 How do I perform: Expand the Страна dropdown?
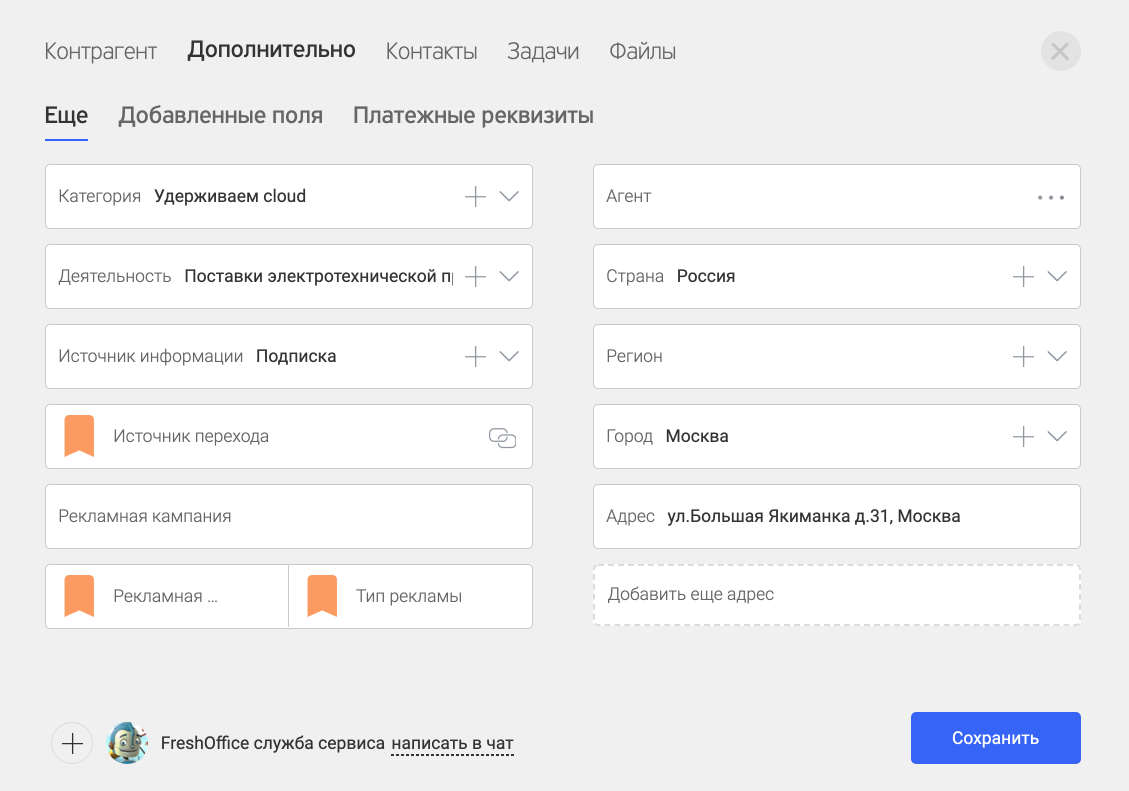1057,276
